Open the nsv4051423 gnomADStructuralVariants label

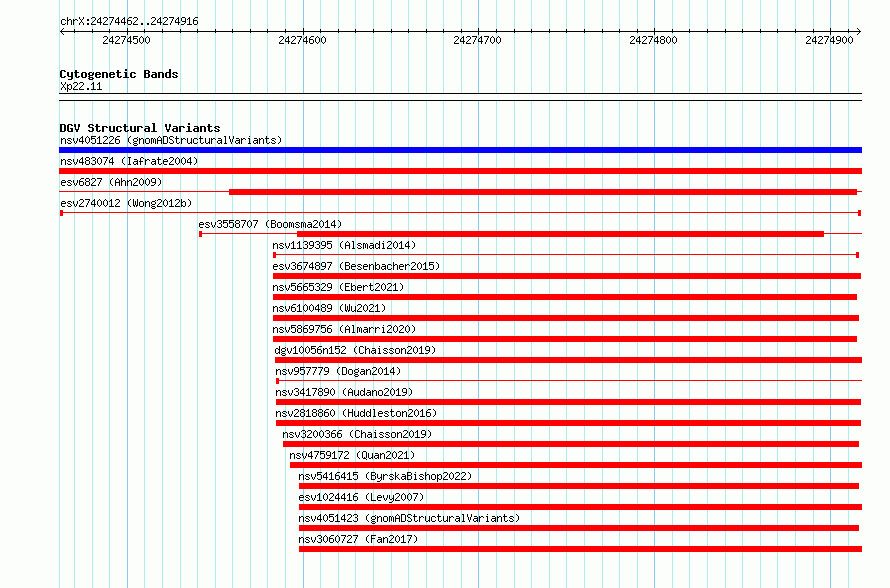(409, 518)
